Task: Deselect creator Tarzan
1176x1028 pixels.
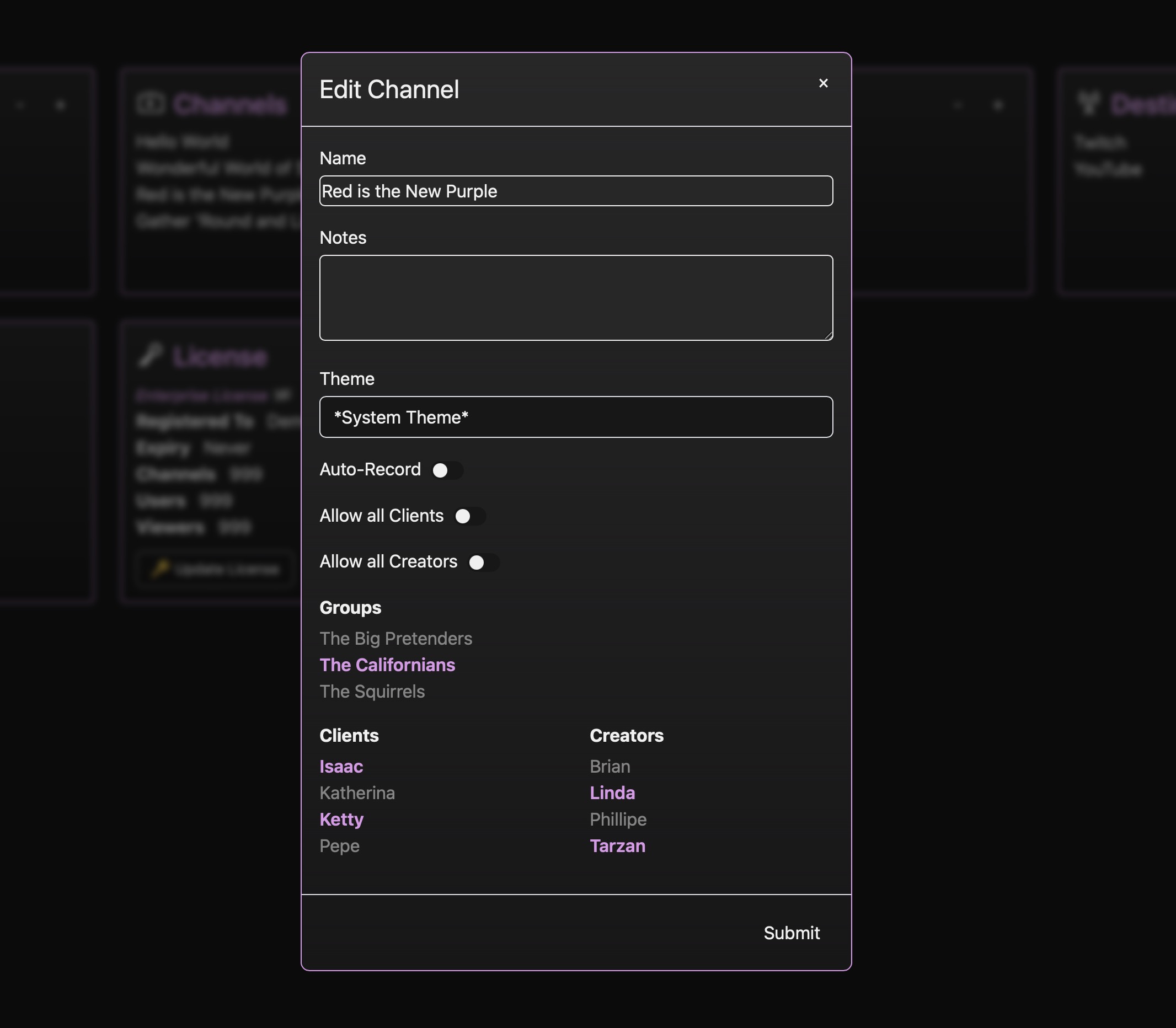Action: pos(617,845)
